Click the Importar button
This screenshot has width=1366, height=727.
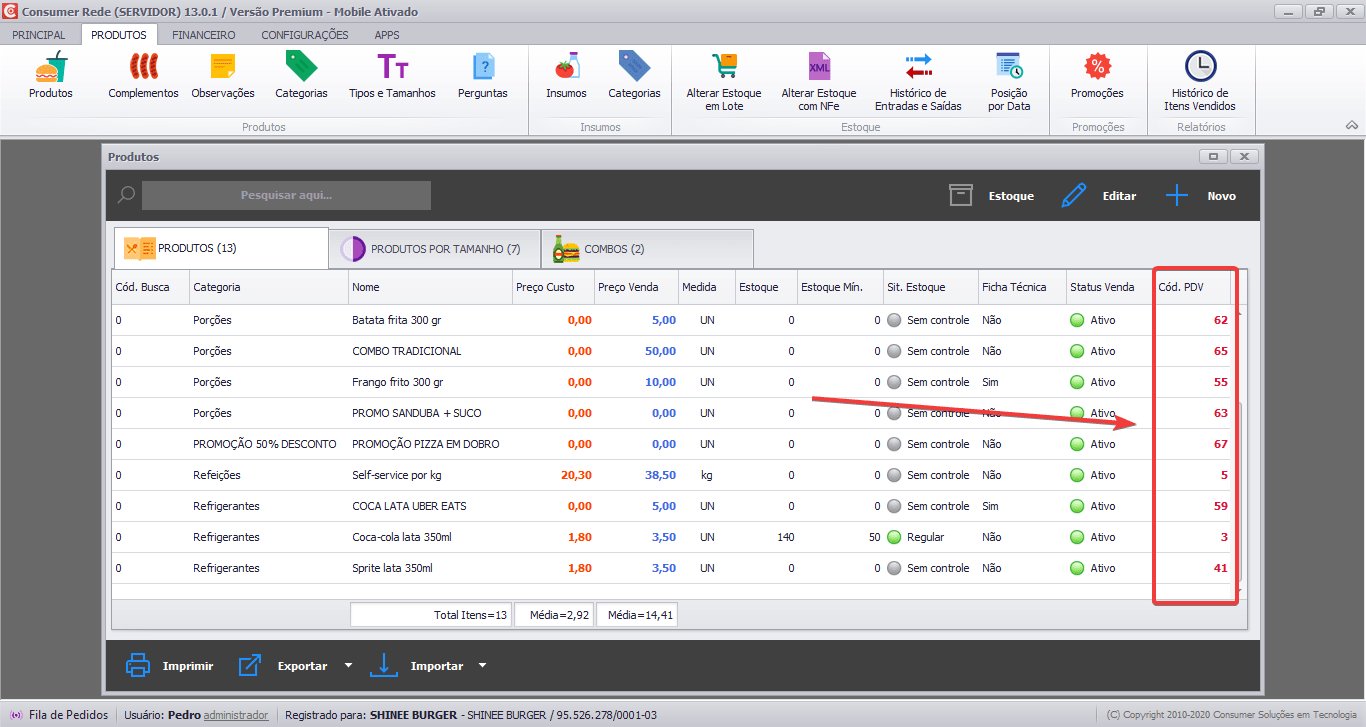(416, 666)
